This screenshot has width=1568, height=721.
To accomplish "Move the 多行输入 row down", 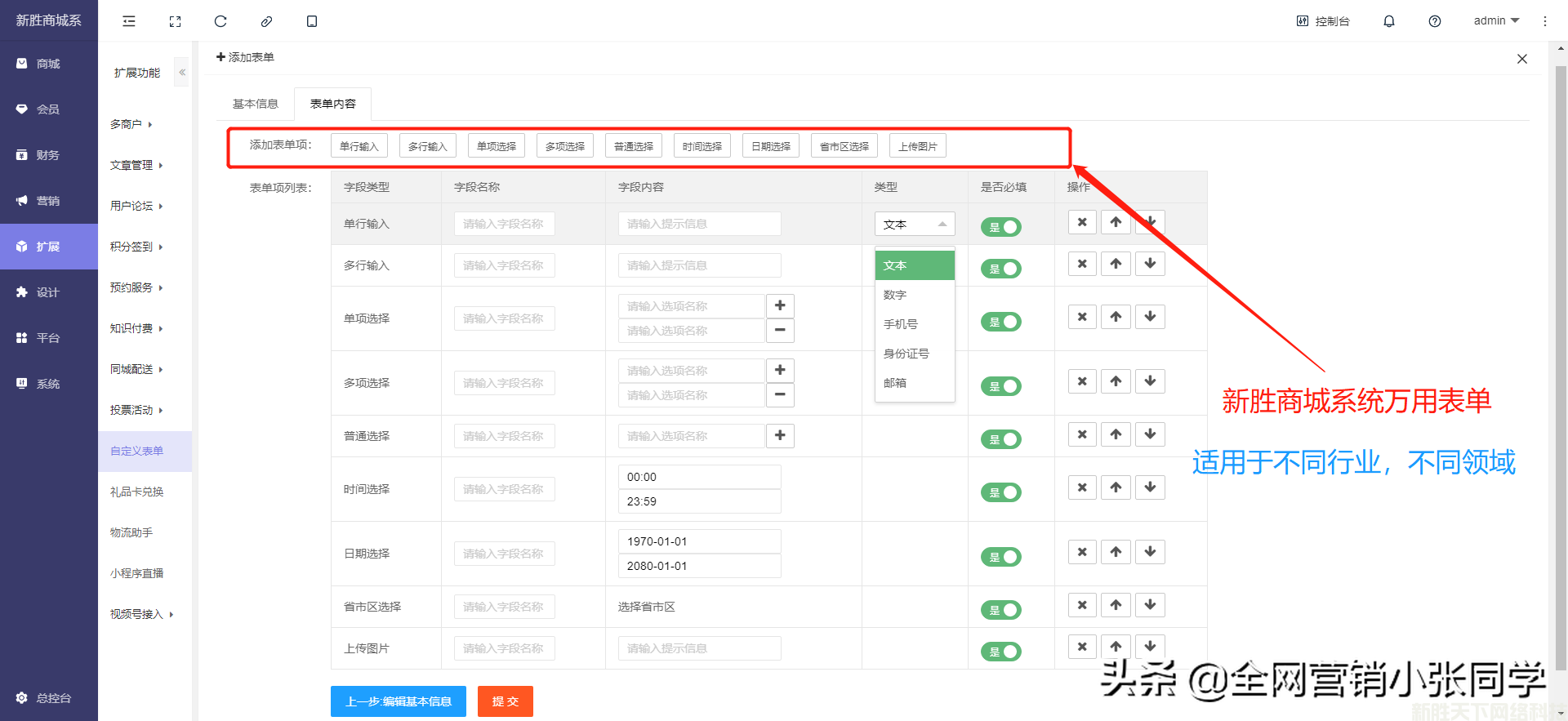I will click(x=1150, y=264).
